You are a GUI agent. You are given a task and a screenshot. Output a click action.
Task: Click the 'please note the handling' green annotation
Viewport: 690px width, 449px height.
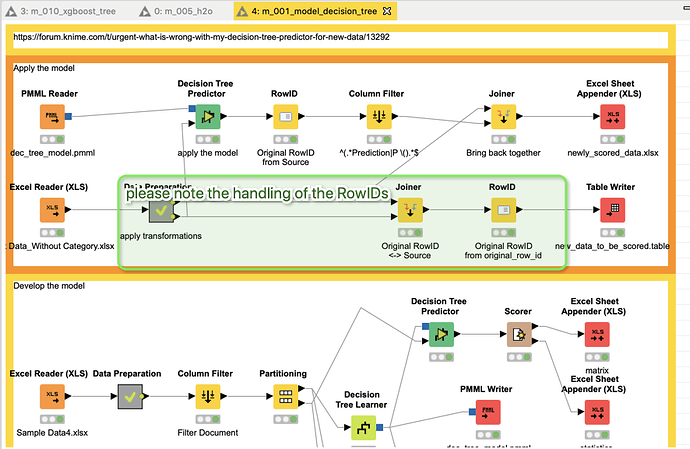pyautogui.click(x=255, y=192)
